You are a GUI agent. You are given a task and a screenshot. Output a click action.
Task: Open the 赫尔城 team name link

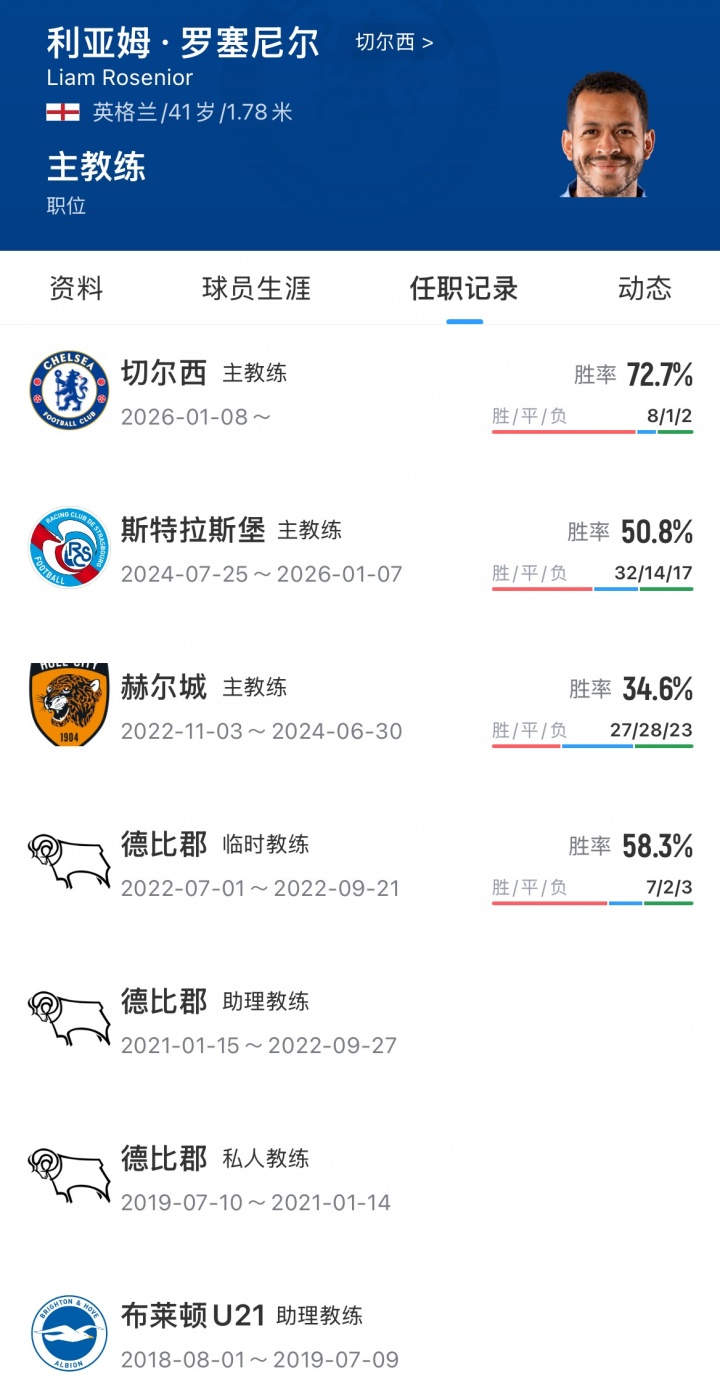pyautogui.click(x=164, y=687)
